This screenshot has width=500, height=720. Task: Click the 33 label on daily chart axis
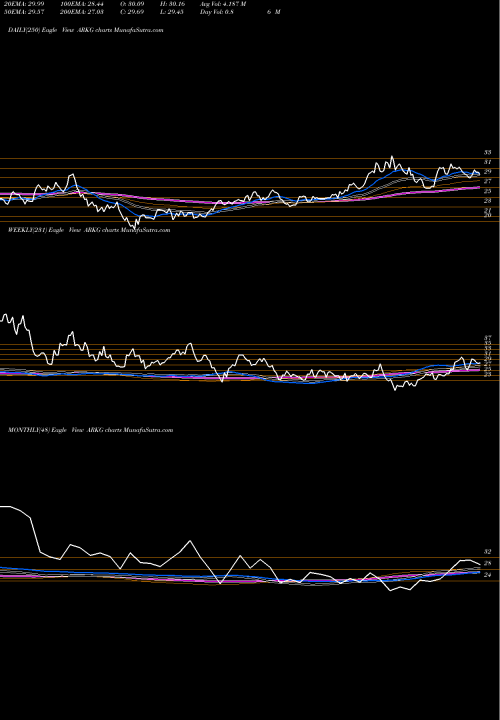tap(487, 152)
